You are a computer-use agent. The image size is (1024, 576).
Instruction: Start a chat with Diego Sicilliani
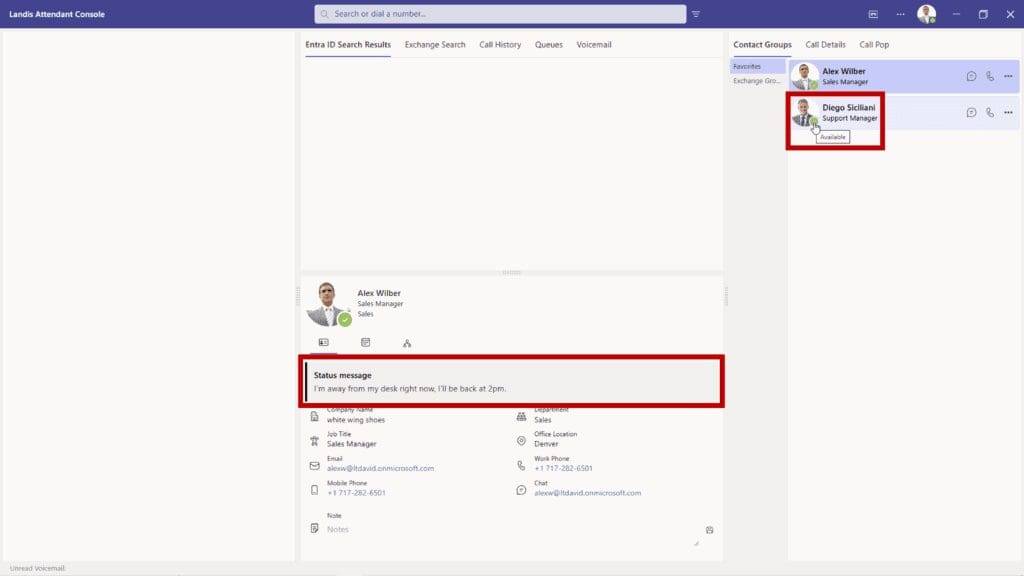tap(971, 112)
